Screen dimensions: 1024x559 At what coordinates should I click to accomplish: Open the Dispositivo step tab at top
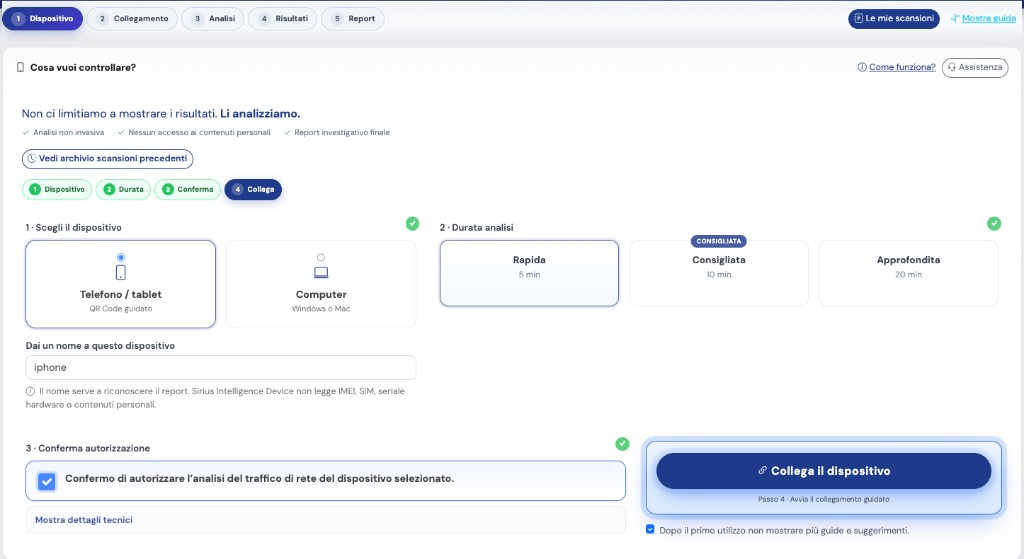42,18
